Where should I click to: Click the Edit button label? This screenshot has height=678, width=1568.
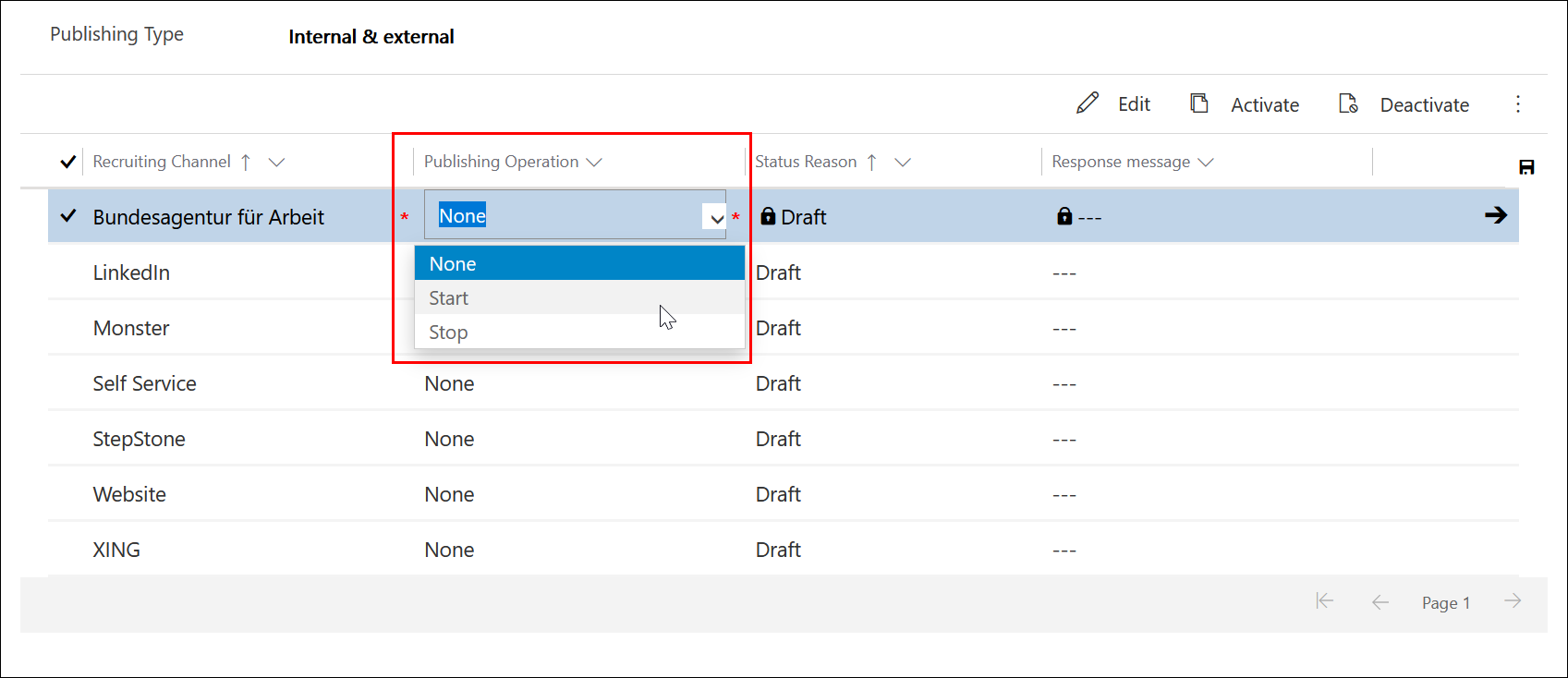1134,104
